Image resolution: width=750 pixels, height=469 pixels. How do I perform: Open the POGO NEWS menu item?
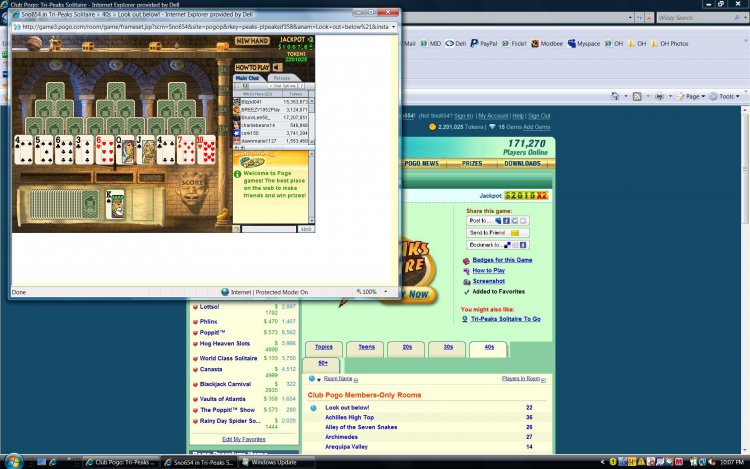(421, 164)
